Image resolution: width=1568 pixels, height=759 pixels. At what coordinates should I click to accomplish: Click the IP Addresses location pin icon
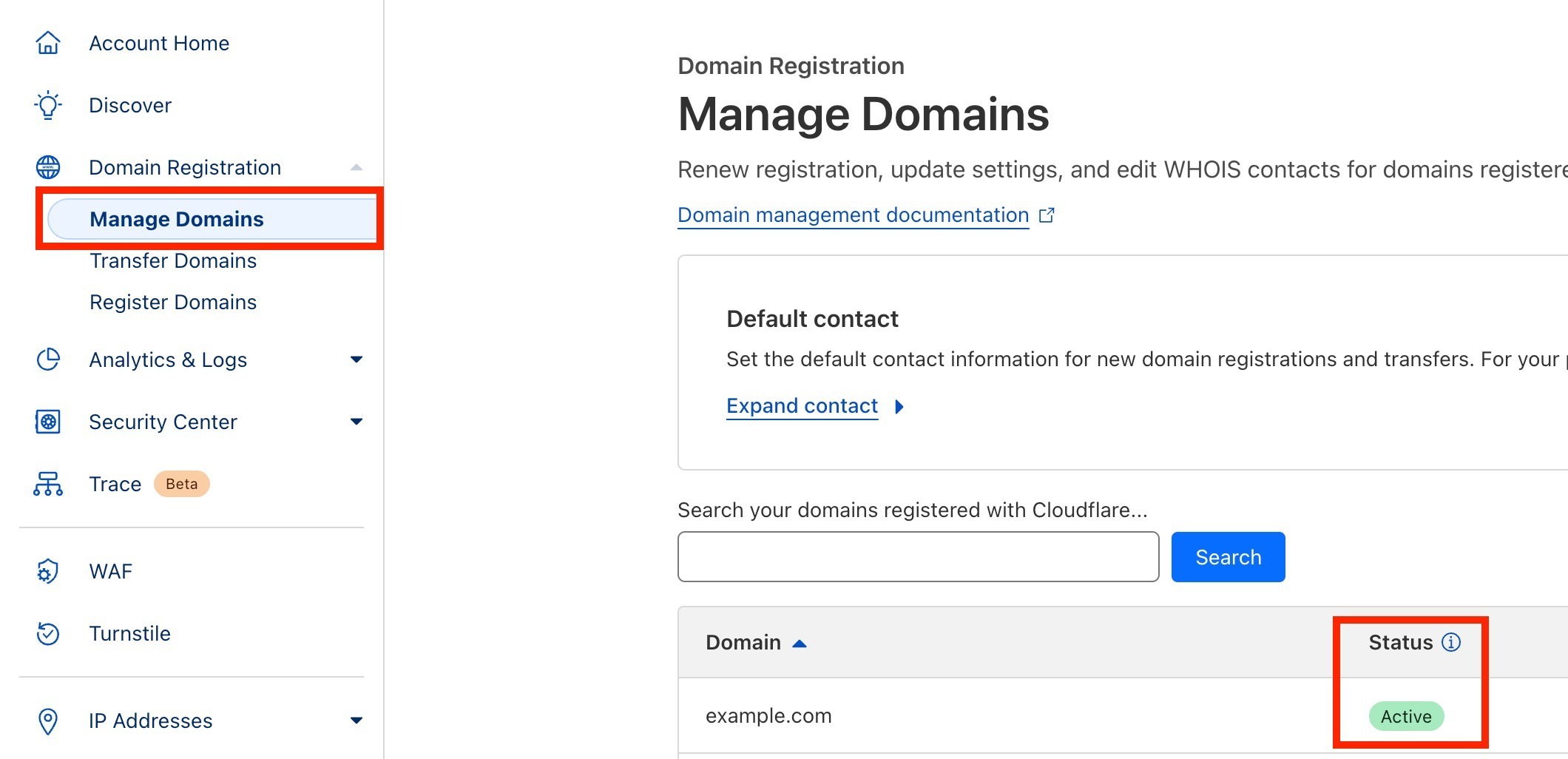[48, 721]
